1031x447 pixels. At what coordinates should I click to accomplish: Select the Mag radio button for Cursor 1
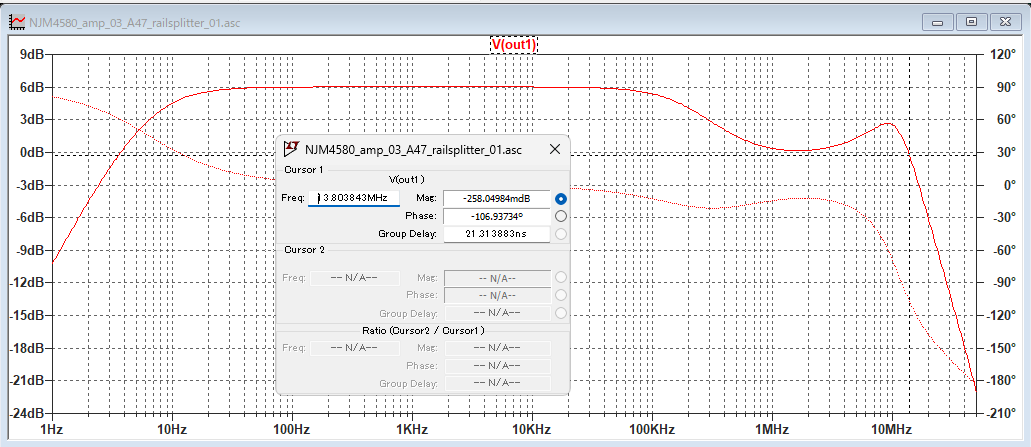point(561,198)
